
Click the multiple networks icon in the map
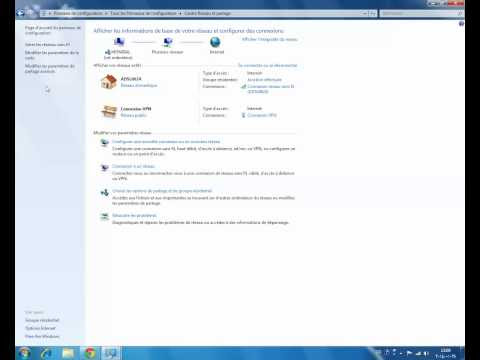(168, 42)
